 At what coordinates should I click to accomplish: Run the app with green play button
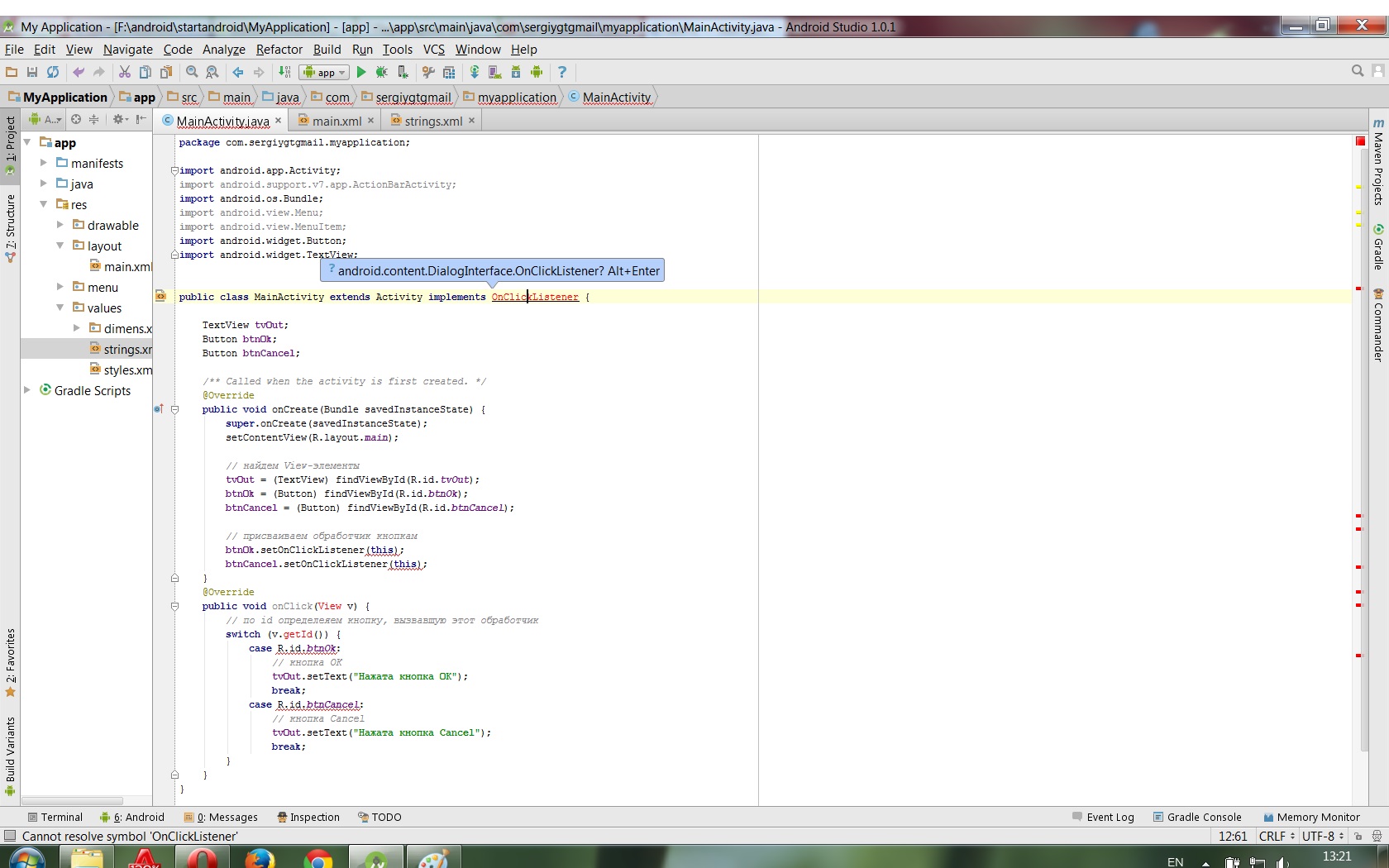pos(361,72)
